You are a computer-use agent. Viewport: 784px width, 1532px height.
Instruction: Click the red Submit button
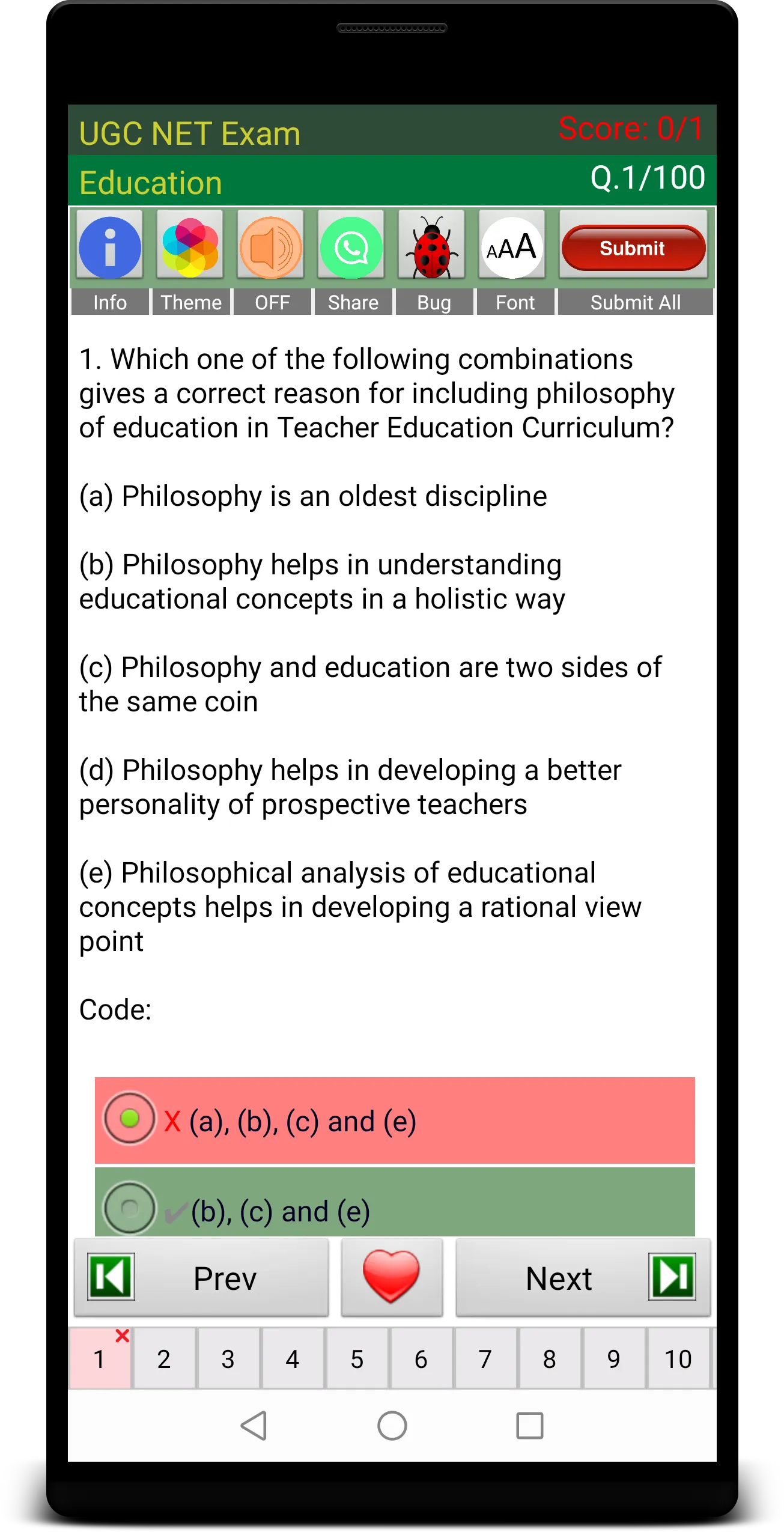point(633,248)
